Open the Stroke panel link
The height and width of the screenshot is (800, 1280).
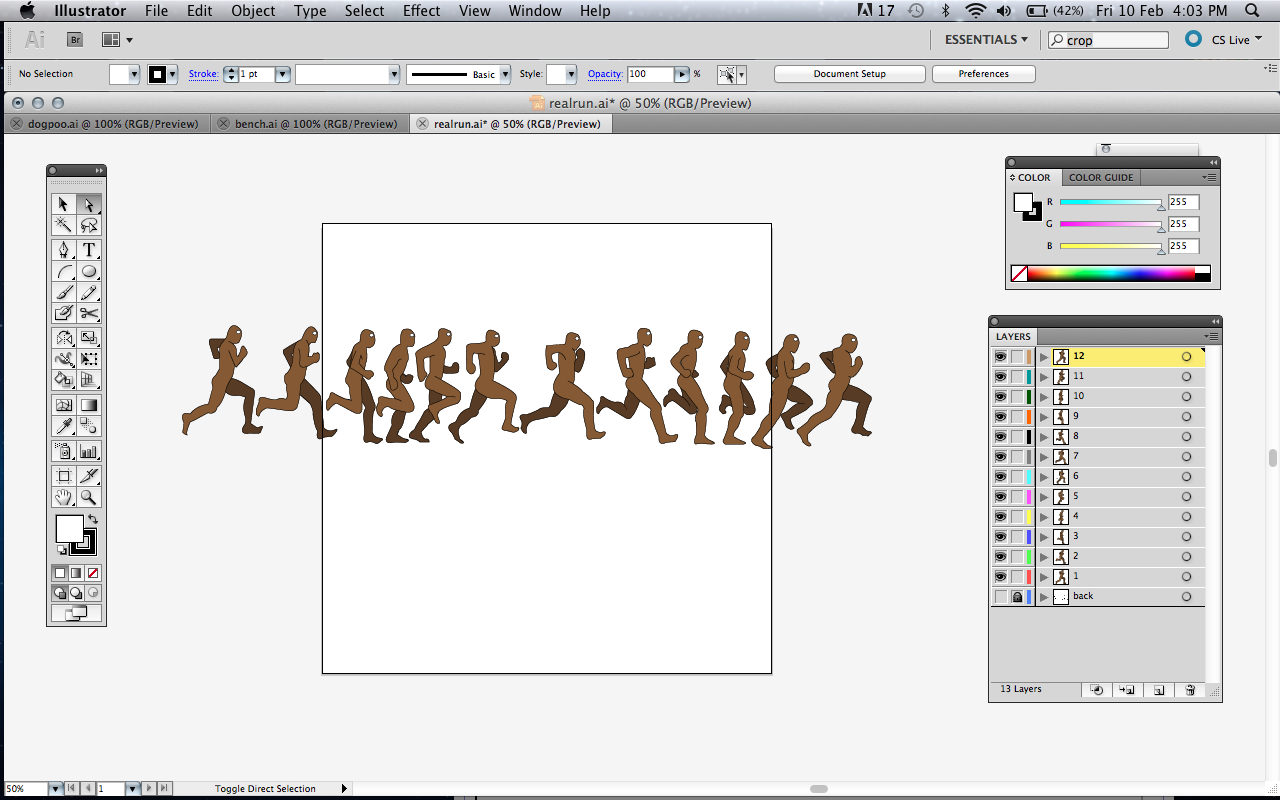click(x=203, y=74)
